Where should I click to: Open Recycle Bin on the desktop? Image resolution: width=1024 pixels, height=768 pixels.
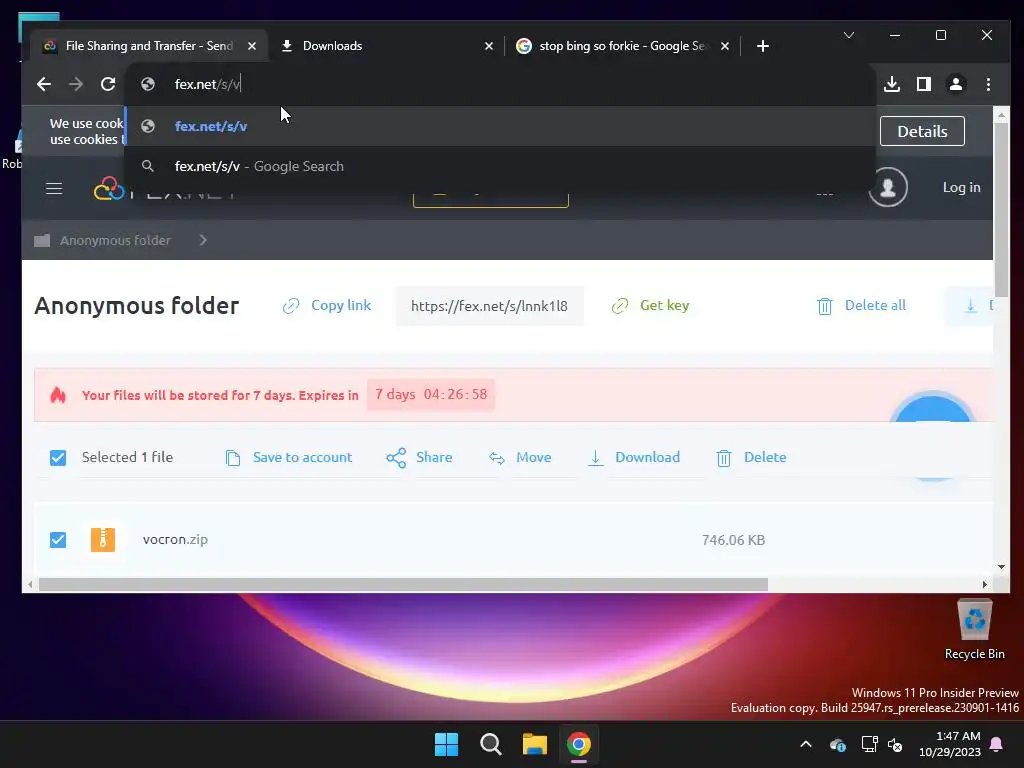[x=974, y=630]
